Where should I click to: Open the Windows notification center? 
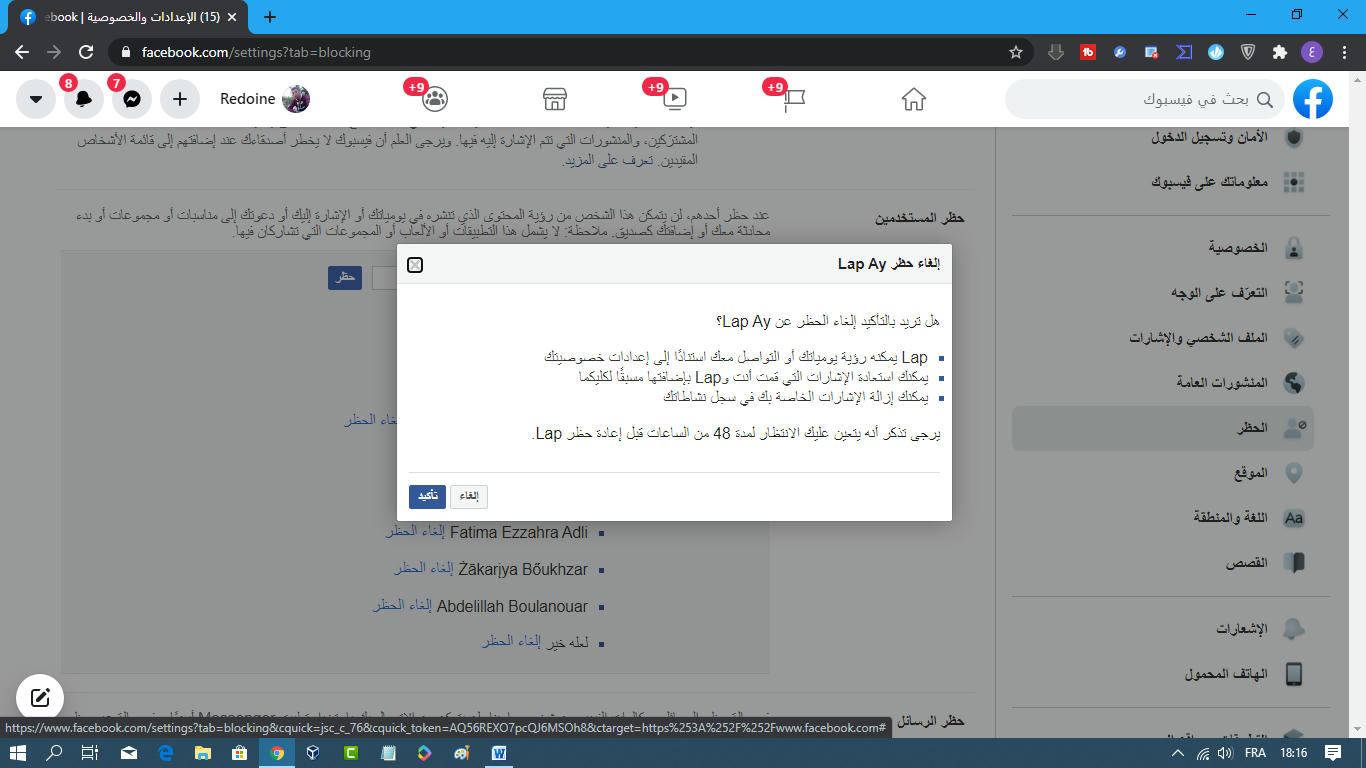click(x=1333, y=753)
